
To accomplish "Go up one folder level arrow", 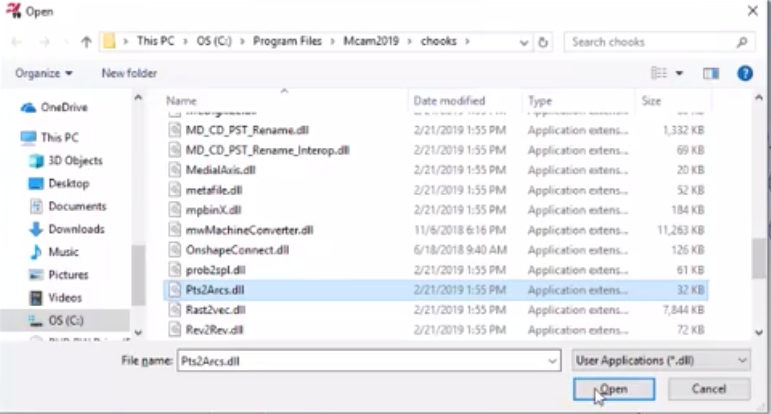I will (x=86, y=42).
